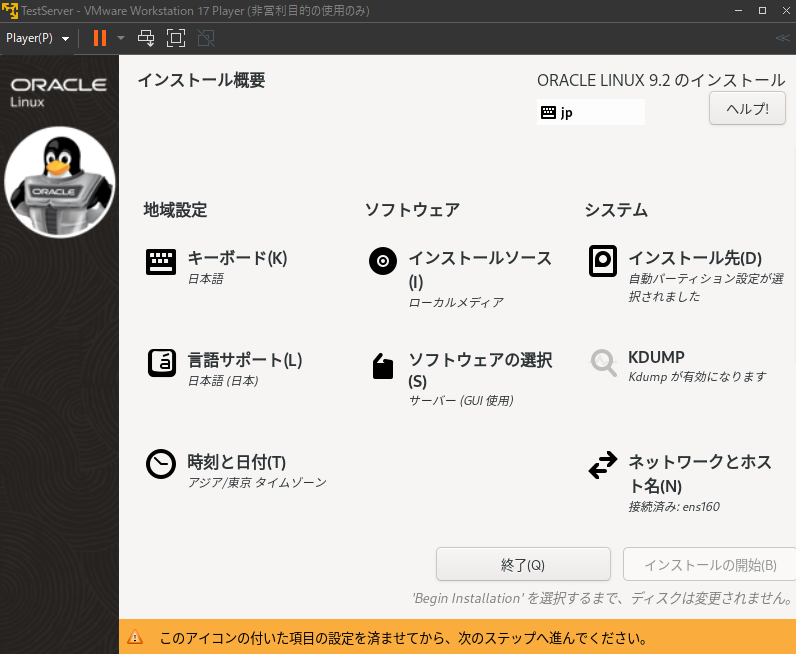Open the jp keyboard layout indicator
Screen dimensions: 796x654
[x=590, y=112]
